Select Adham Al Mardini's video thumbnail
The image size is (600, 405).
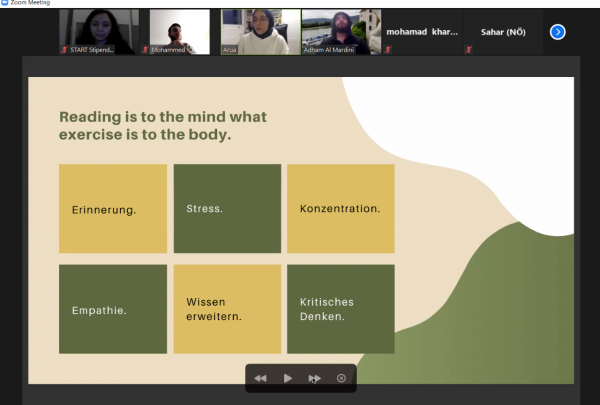pos(340,31)
